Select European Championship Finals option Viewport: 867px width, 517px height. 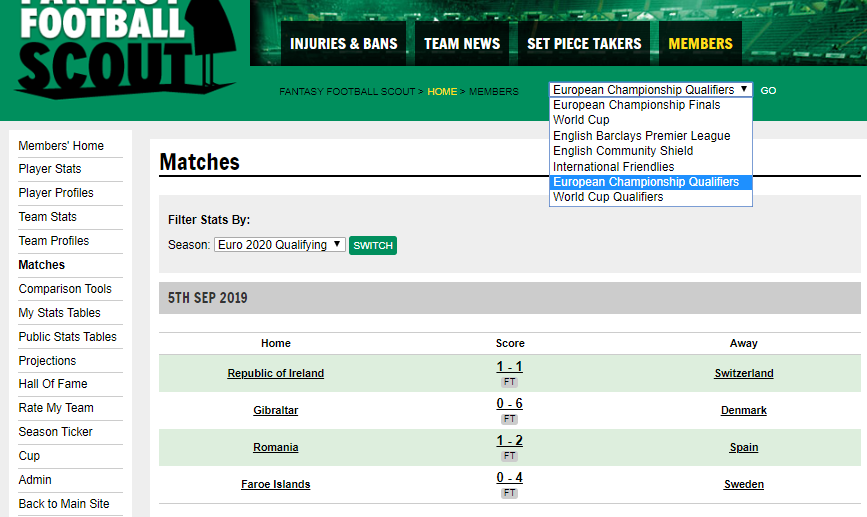[x=650, y=105]
